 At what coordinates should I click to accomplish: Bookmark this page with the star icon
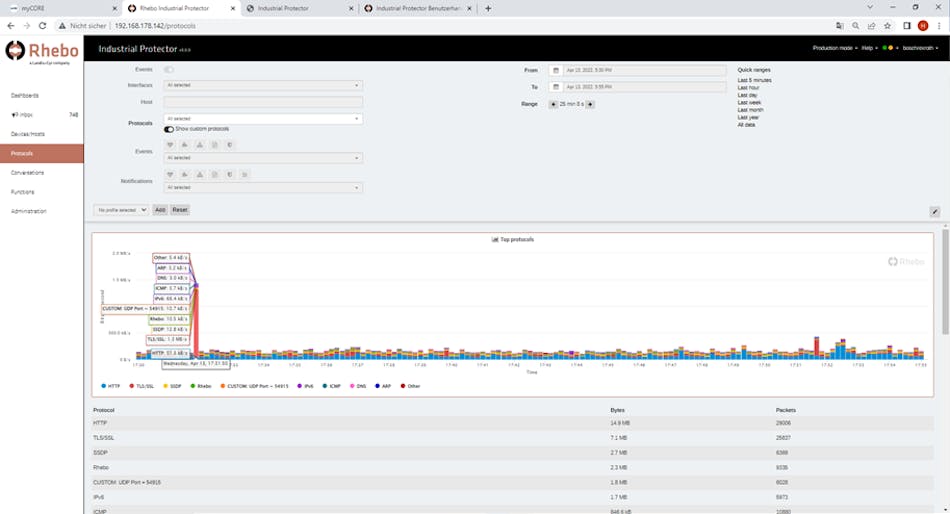point(888,25)
